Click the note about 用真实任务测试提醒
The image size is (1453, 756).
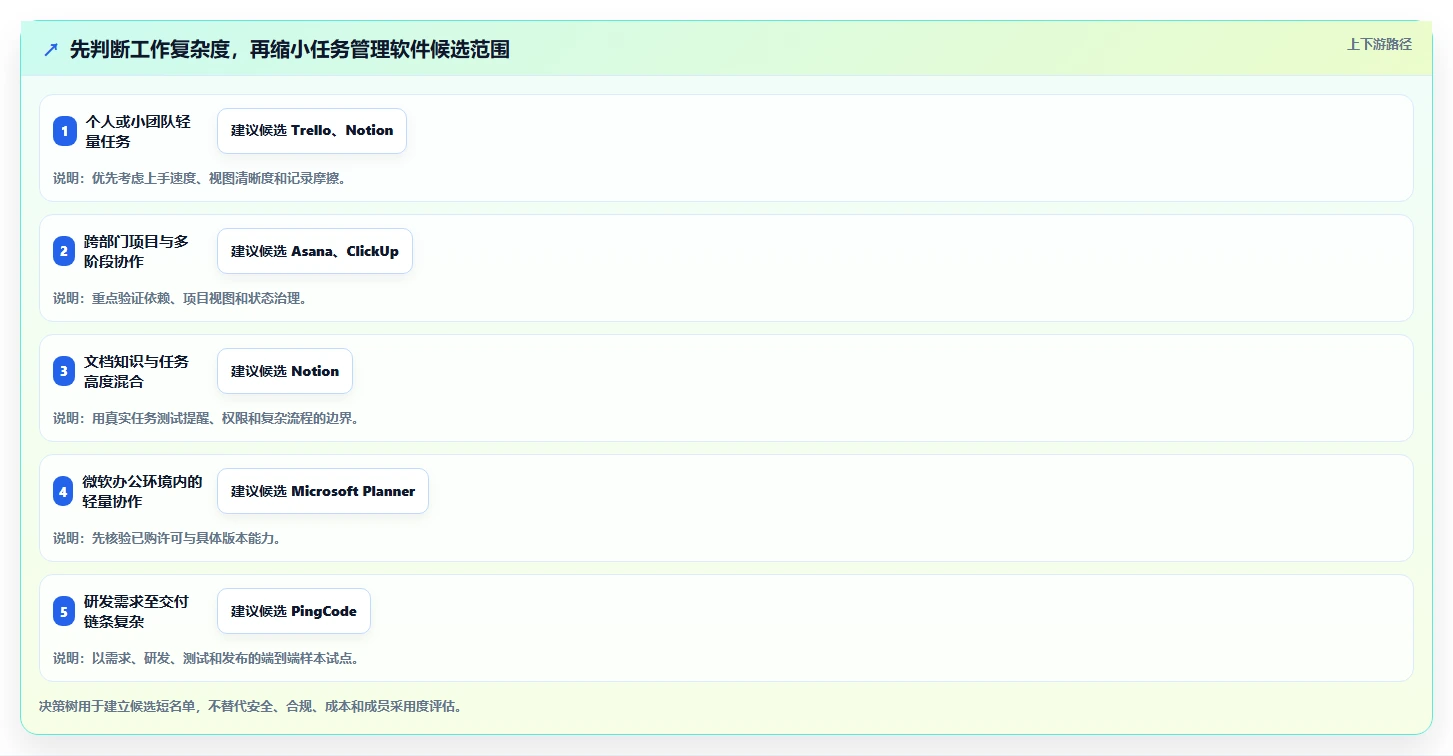[x=206, y=418]
